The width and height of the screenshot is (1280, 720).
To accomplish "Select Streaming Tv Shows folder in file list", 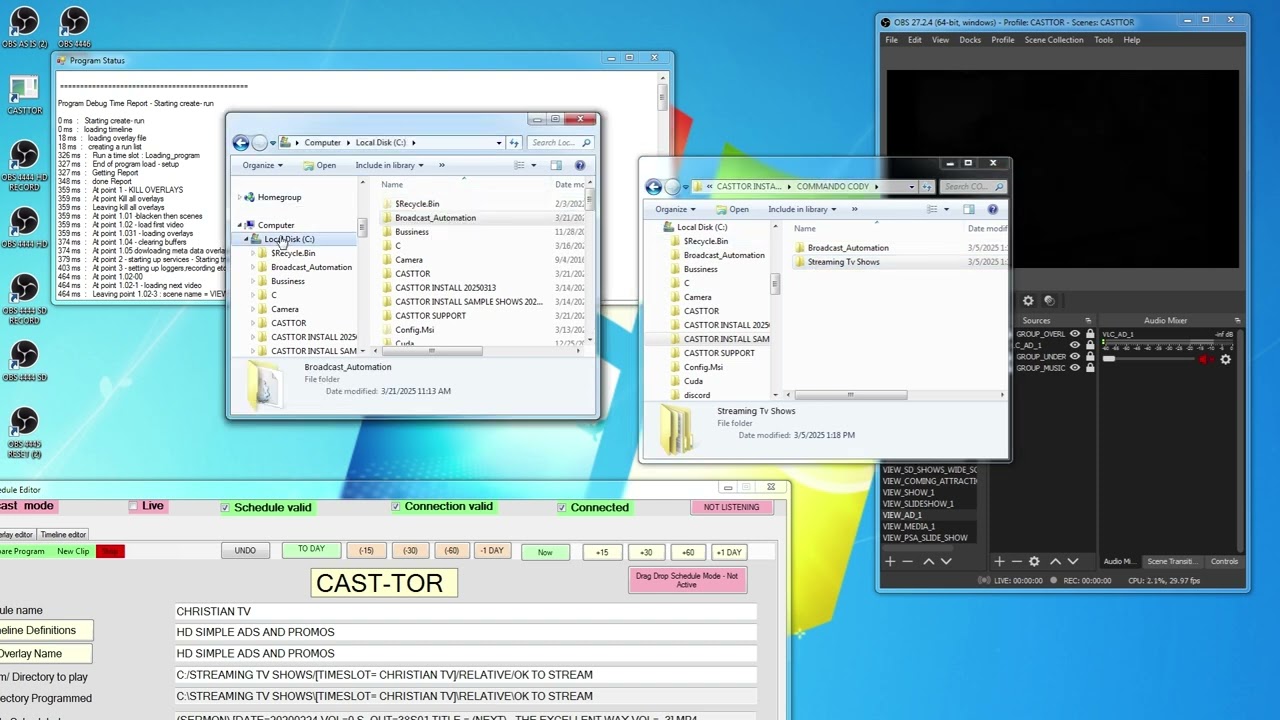I will 844,262.
